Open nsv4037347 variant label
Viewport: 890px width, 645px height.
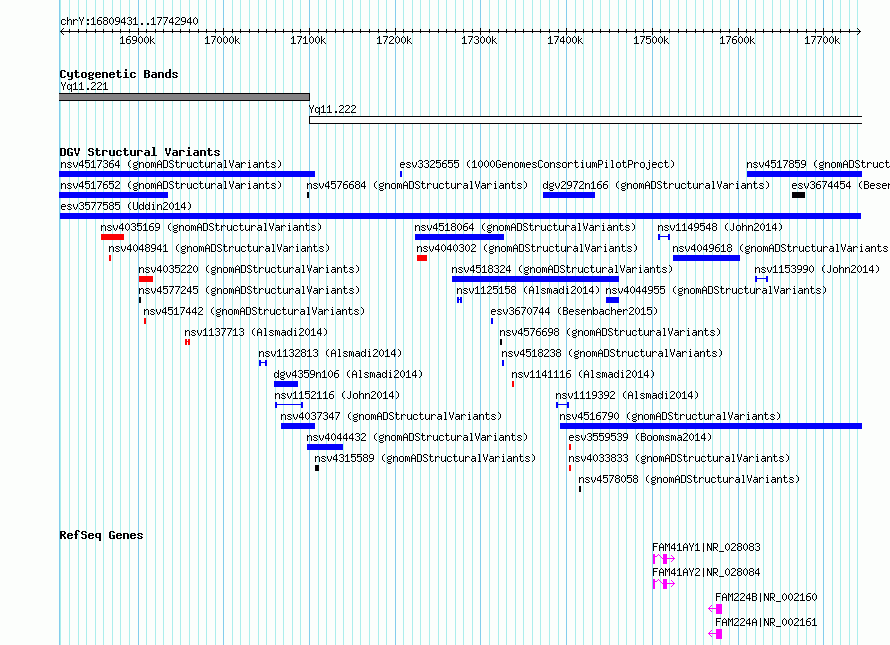[x=391, y=416]
